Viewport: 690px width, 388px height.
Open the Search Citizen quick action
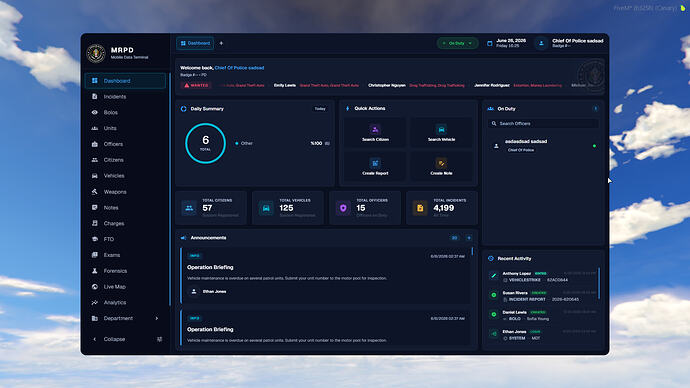pyautogui.click(x=375, y=133)
